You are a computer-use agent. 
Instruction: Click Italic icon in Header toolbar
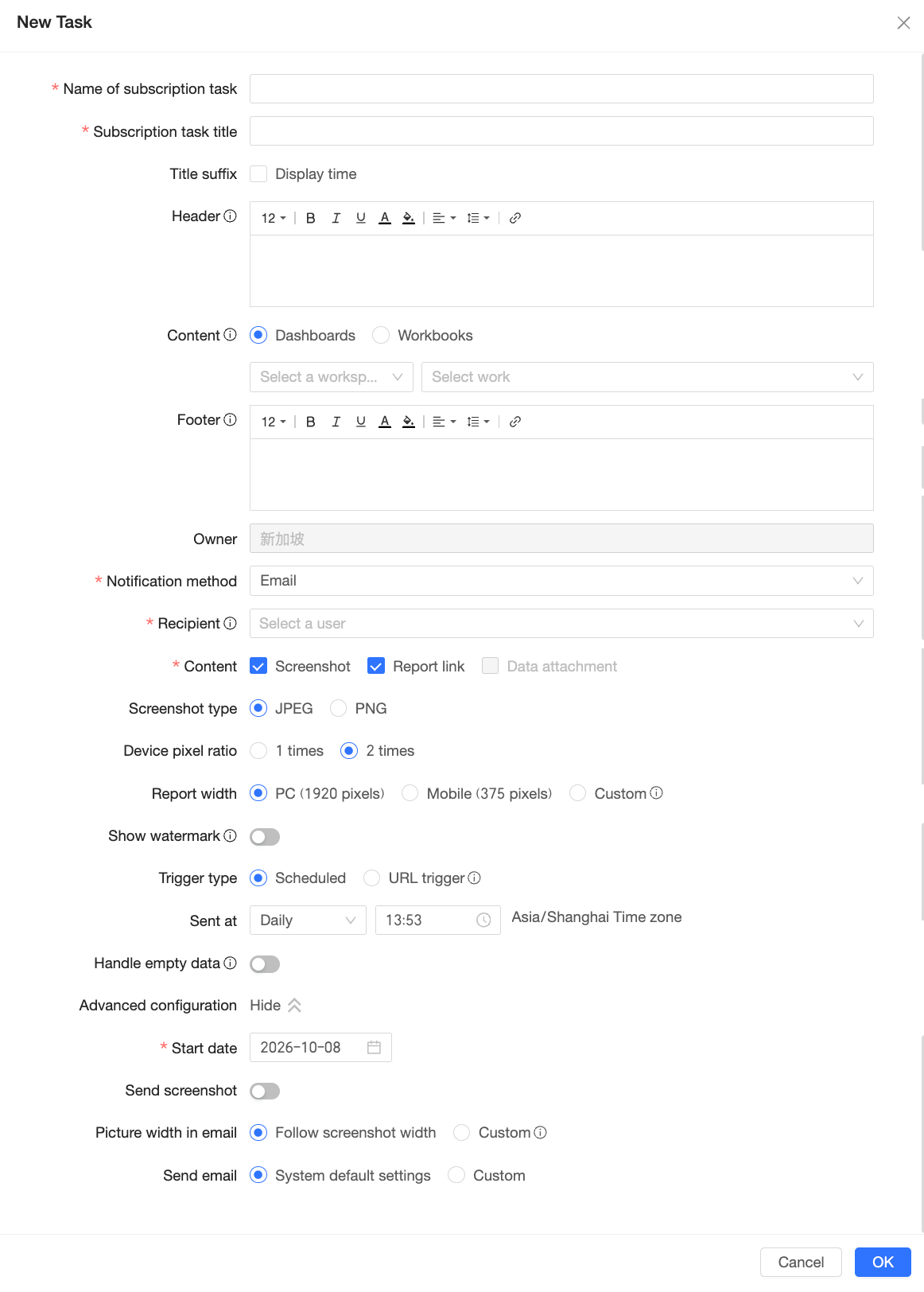(336, 218)
